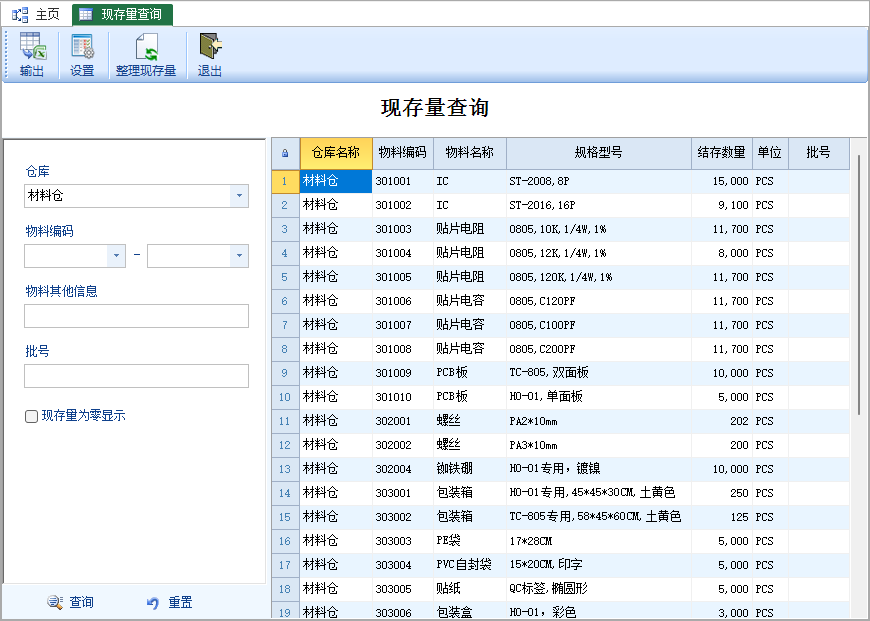Click cell PA3*10mm

(599, 445)
